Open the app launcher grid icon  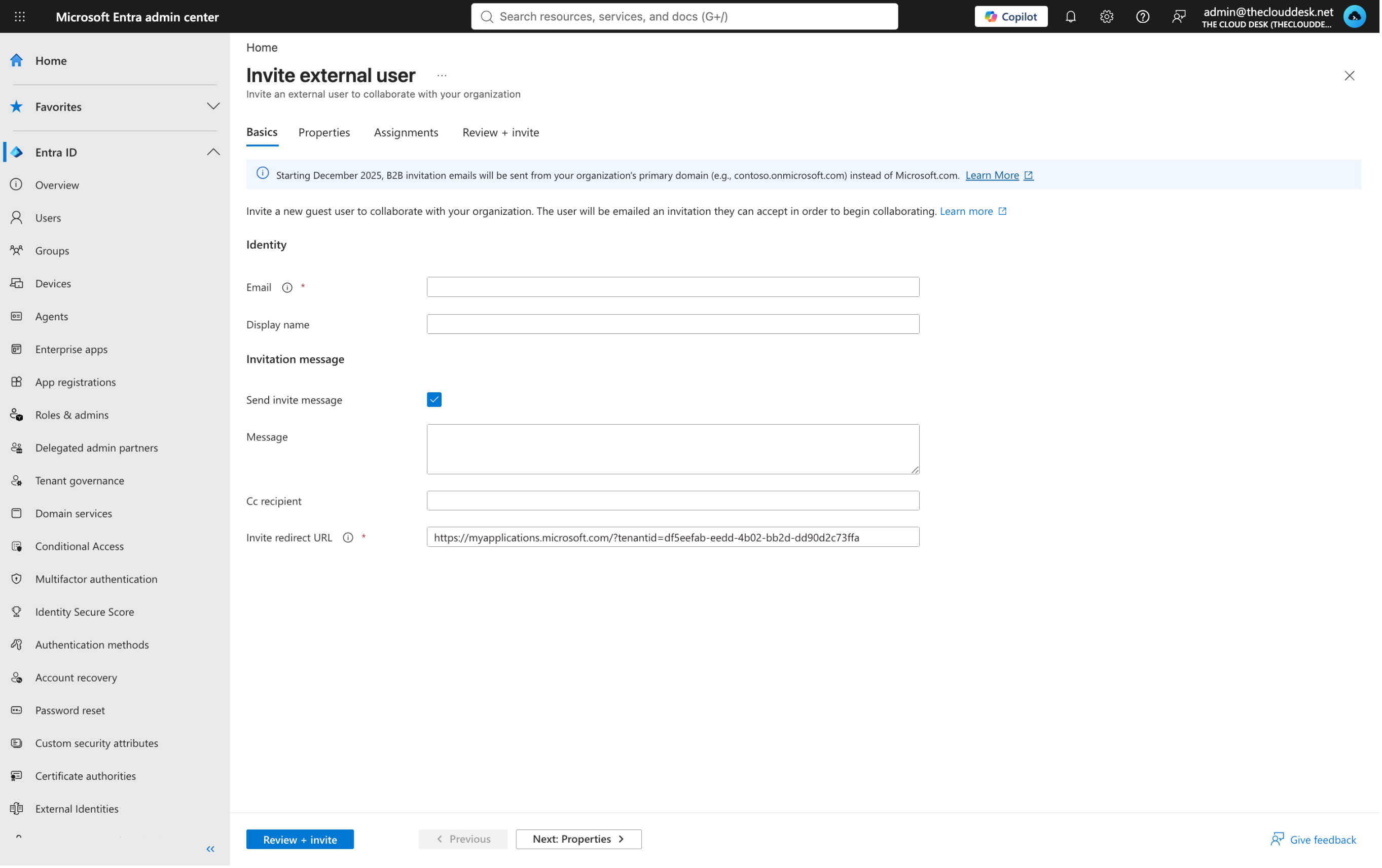tap(19, 17)
